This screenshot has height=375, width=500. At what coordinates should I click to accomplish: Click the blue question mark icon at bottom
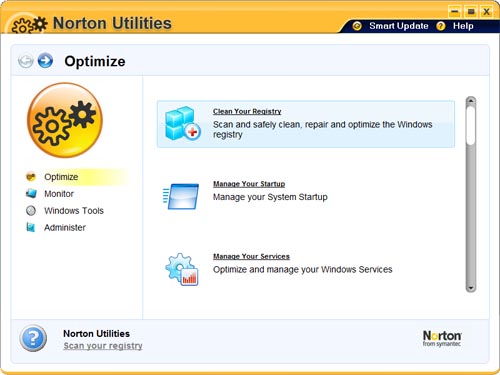[x=33, y=338]
